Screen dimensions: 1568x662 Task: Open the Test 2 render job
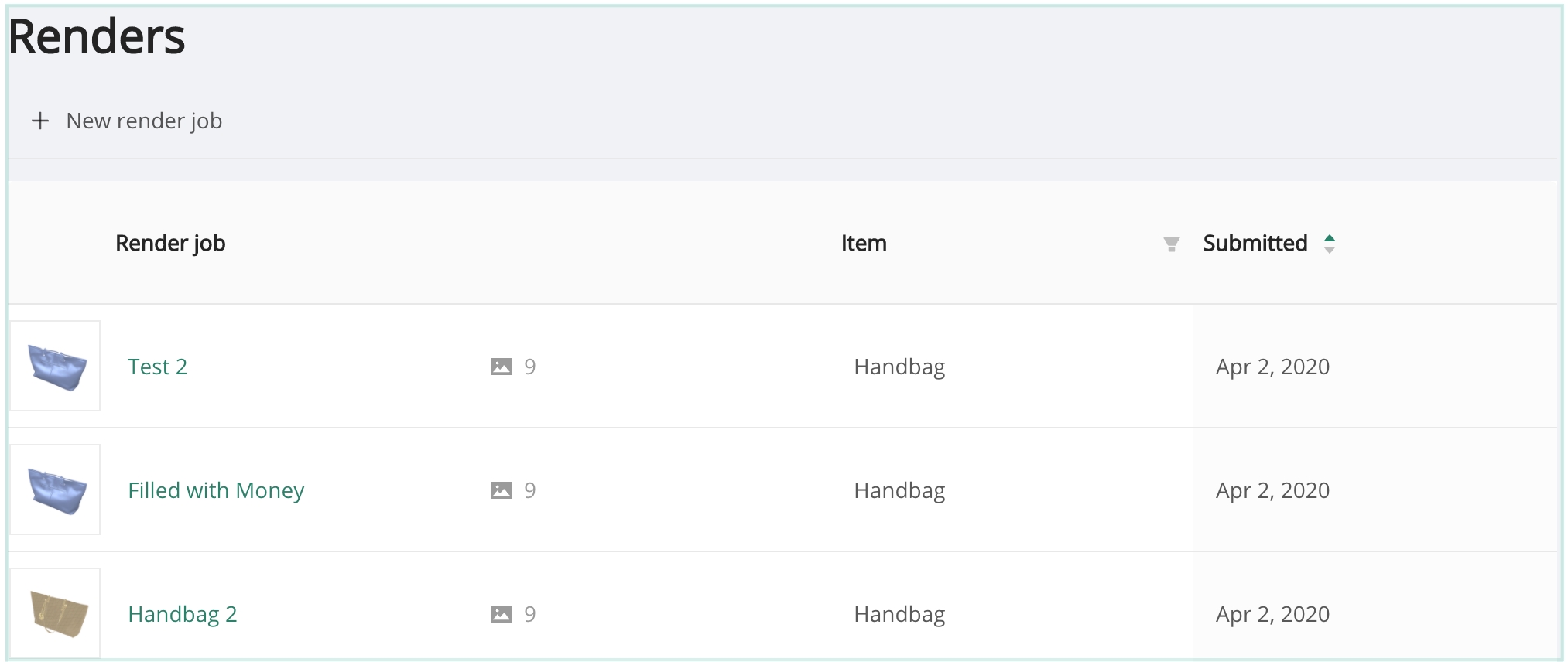pyautogui.click(x=157, y=367)
